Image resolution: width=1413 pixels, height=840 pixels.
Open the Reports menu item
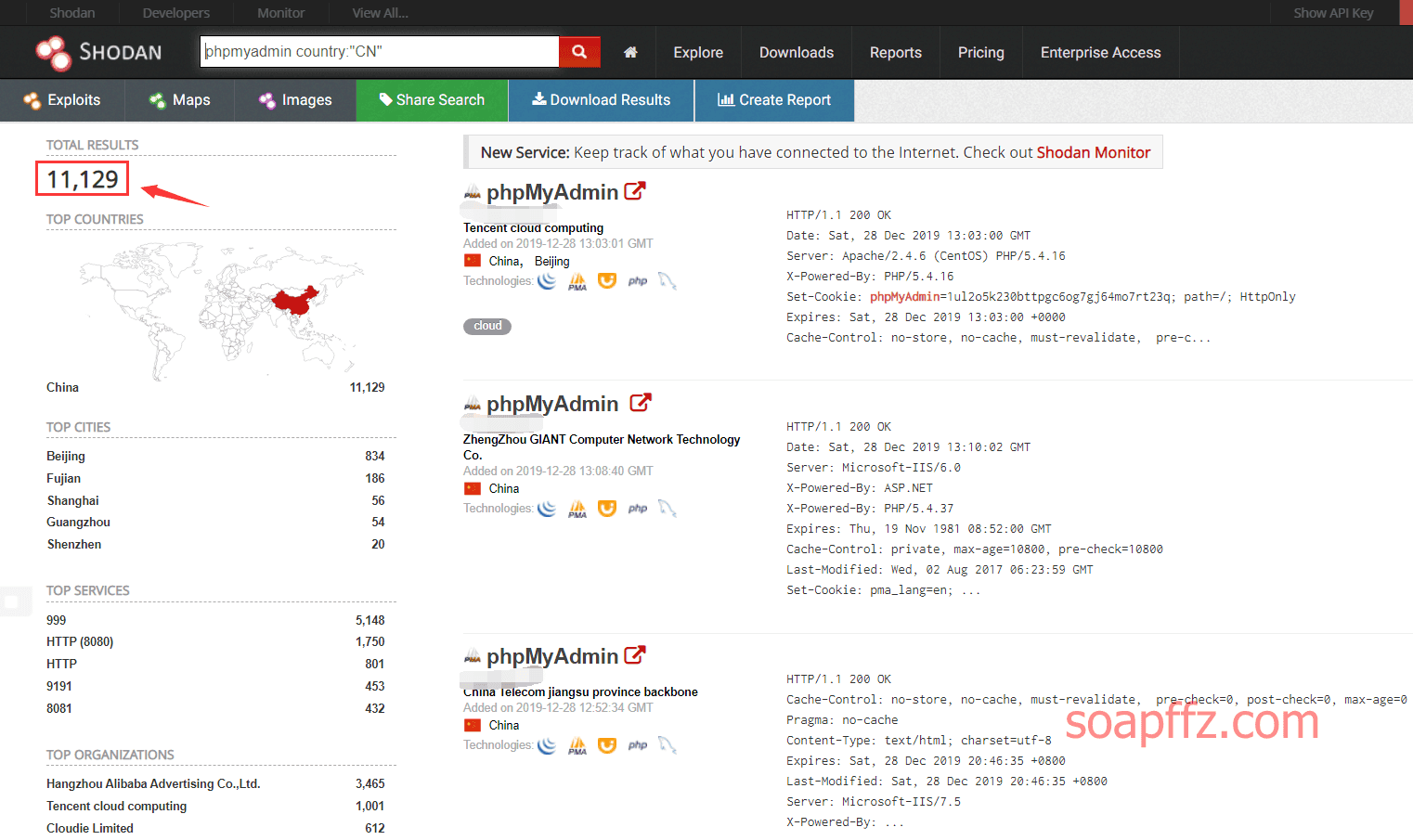tap(896, 53)
